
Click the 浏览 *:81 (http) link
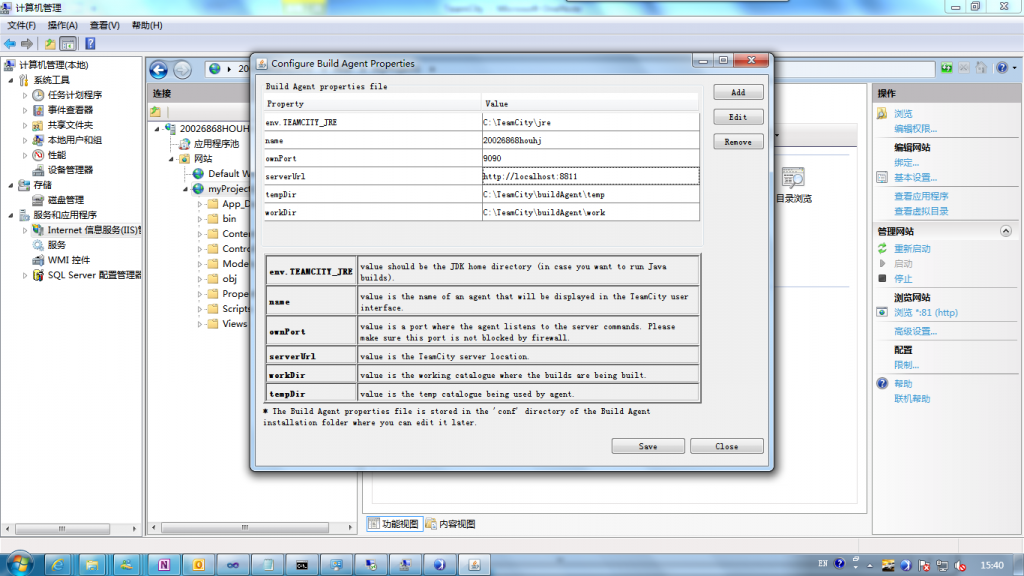[925, 313]
